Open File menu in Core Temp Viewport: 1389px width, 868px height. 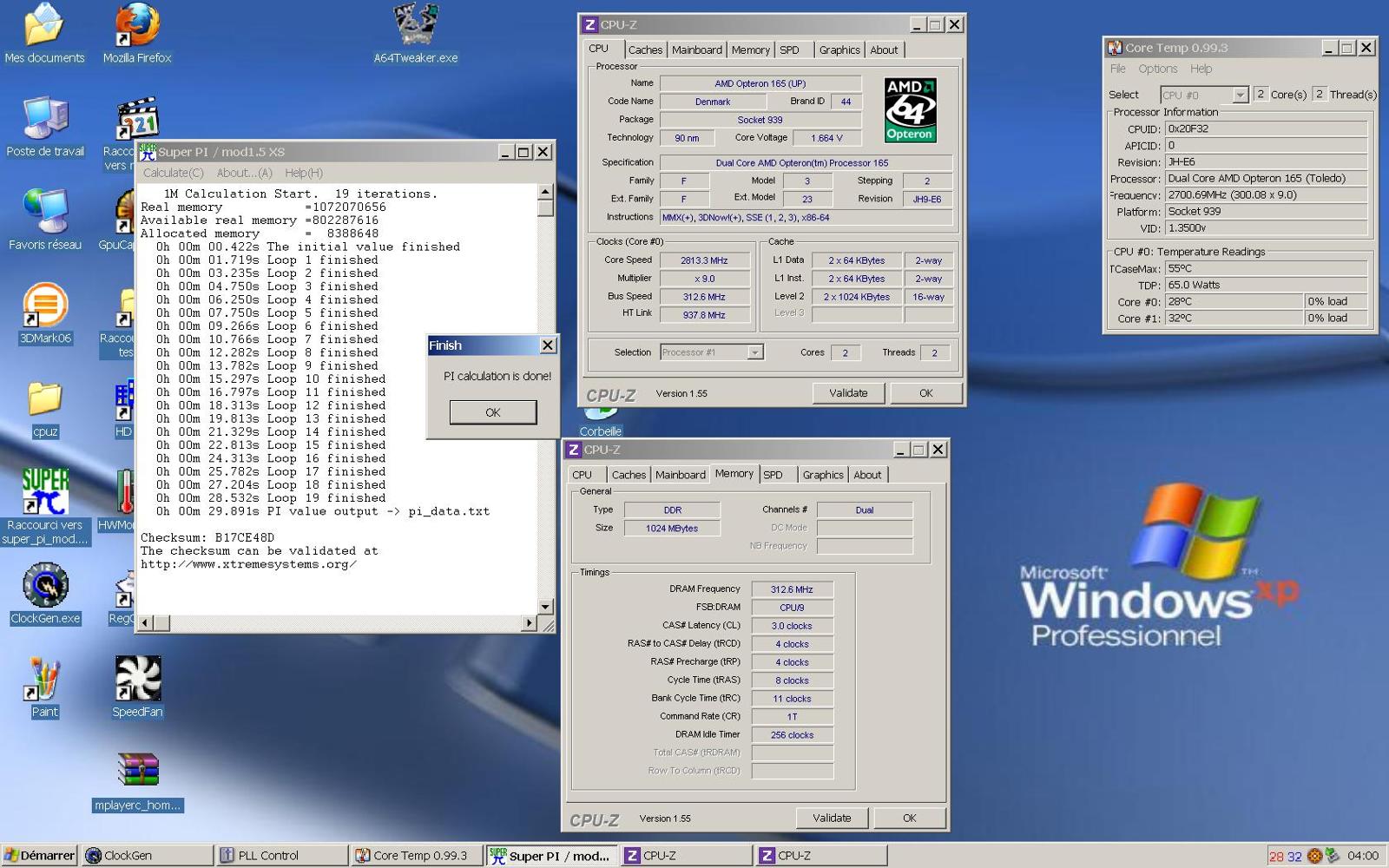[1117, 69]
